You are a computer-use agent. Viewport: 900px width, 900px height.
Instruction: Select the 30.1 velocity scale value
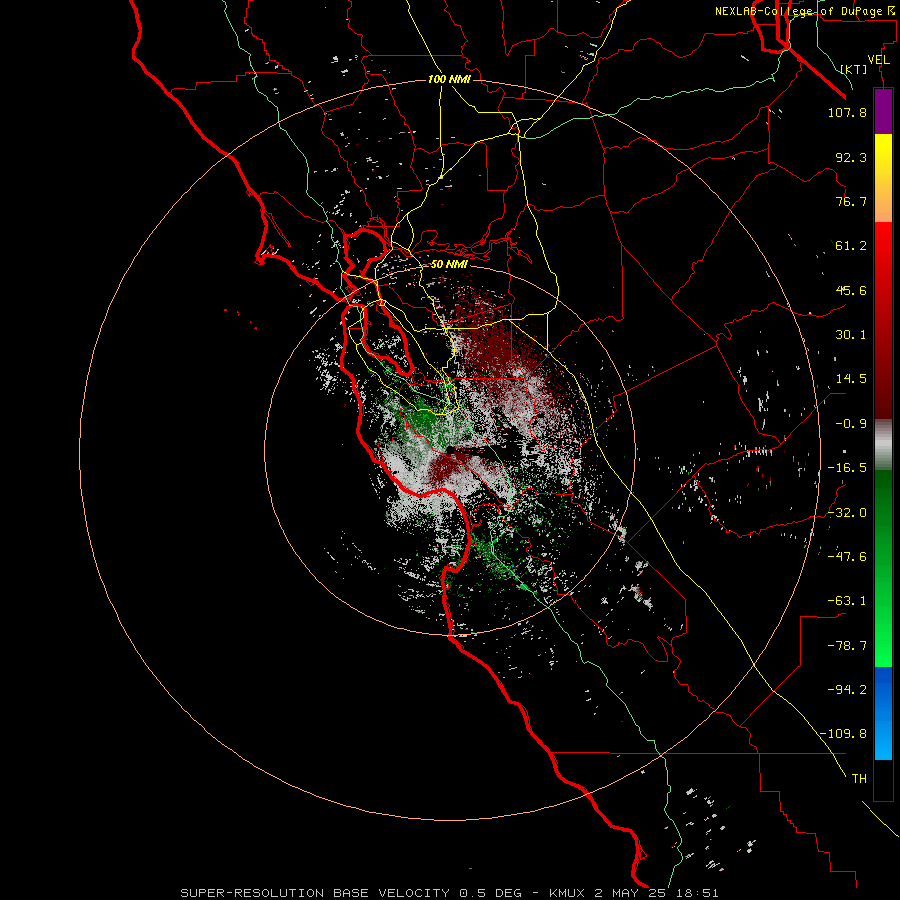[x=851, y=335]
